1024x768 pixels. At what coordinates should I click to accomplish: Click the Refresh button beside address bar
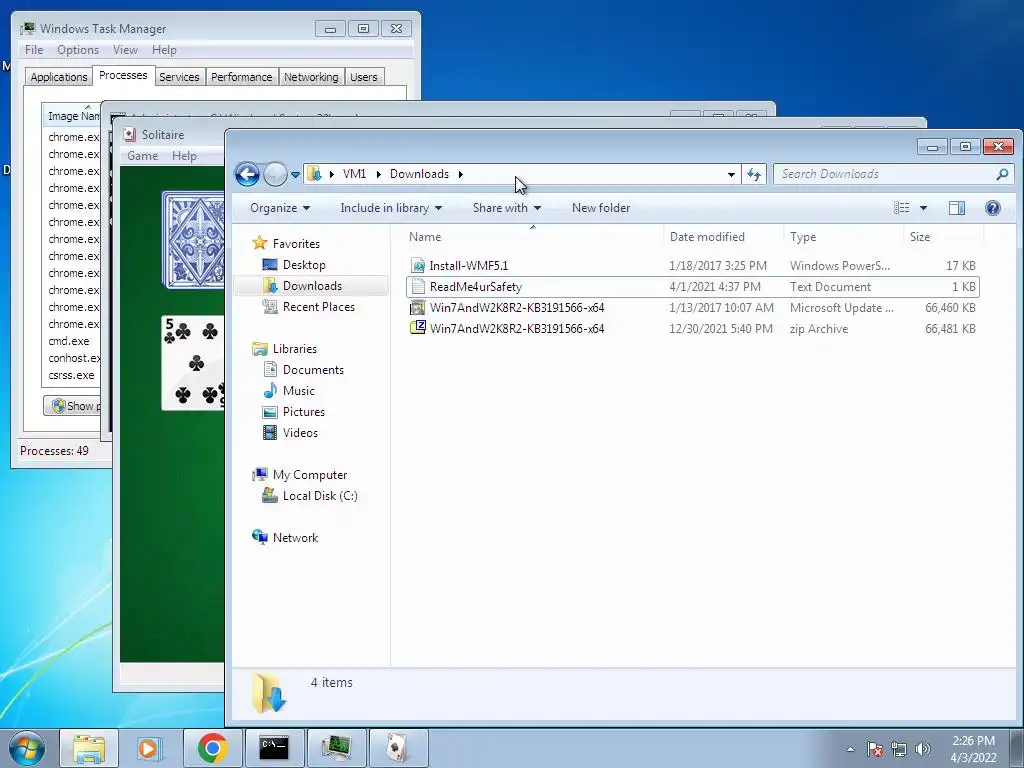tap(754, 174)
